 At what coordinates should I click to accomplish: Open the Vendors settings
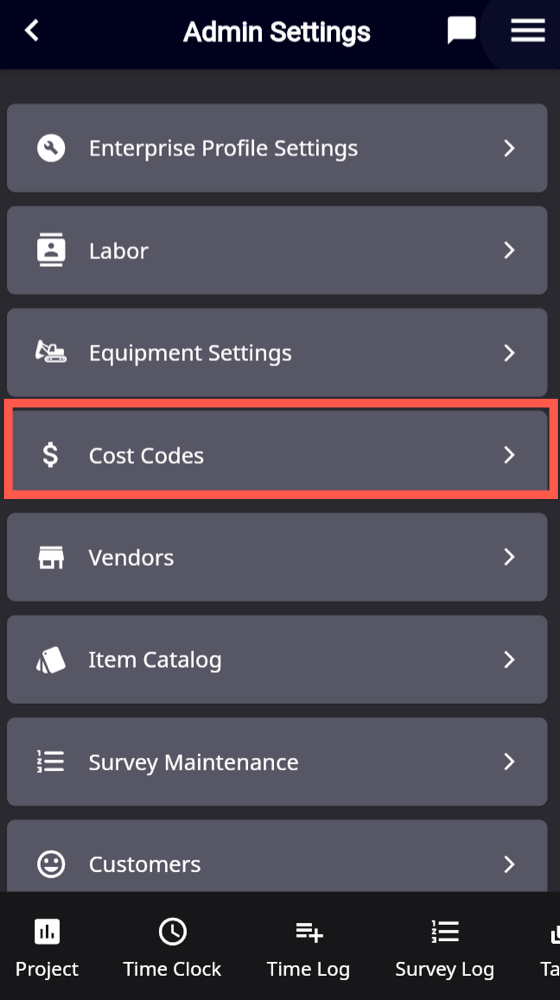click(x=277, y=557)
